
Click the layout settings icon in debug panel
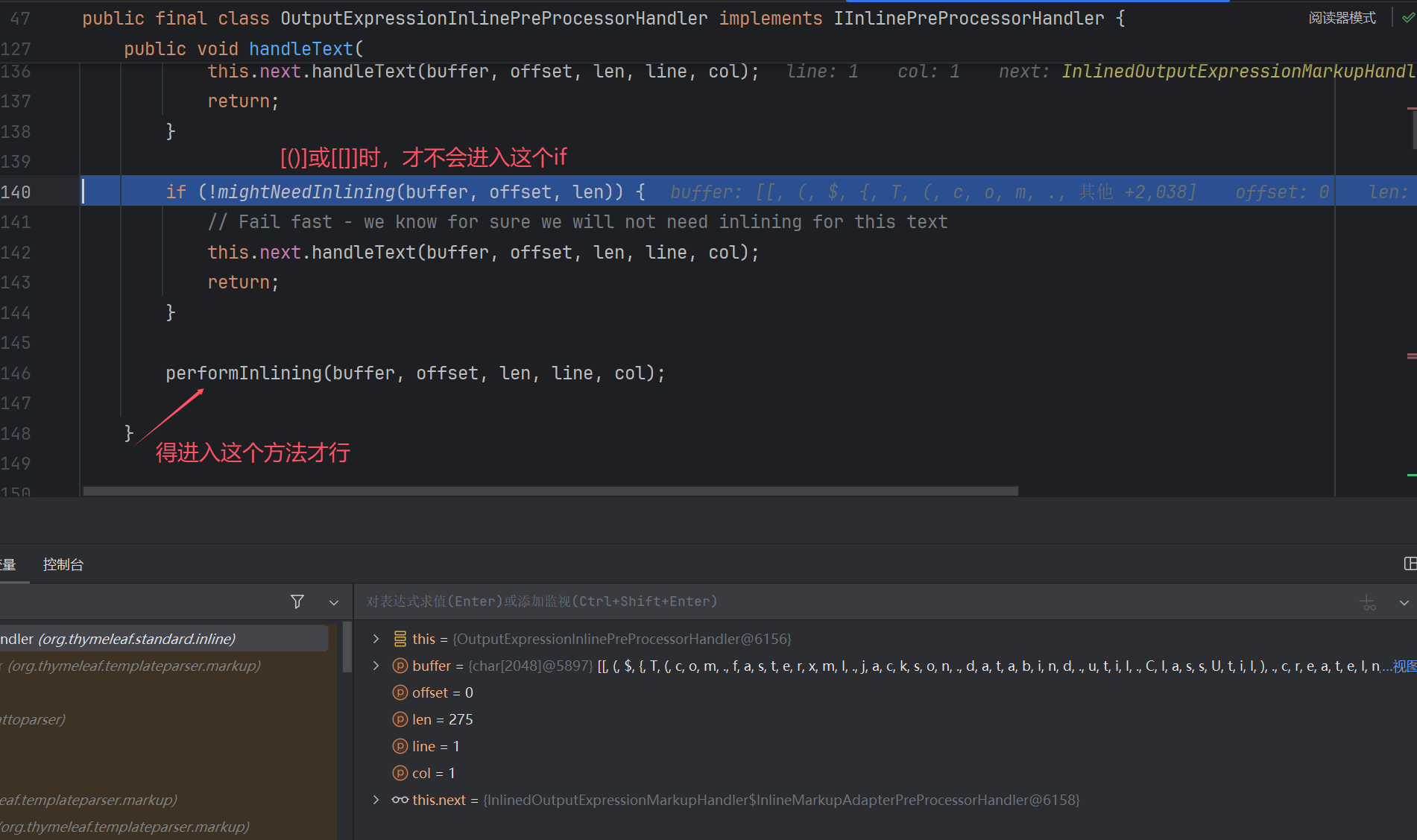click(1409, 564)
